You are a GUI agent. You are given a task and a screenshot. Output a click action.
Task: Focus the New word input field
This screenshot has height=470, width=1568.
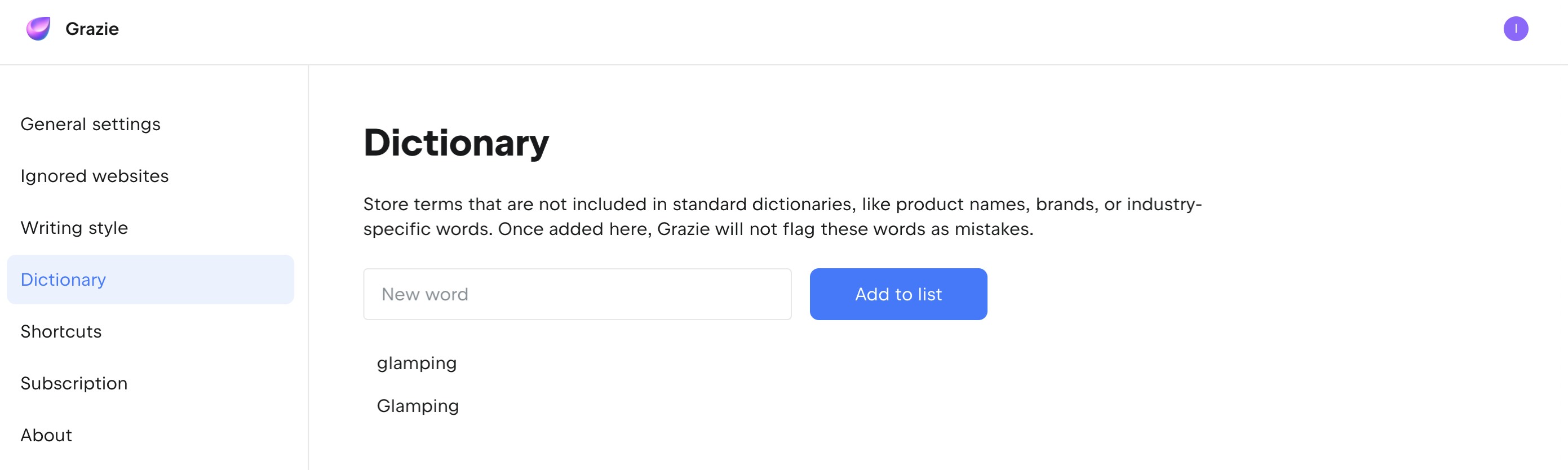pos(577,294)
